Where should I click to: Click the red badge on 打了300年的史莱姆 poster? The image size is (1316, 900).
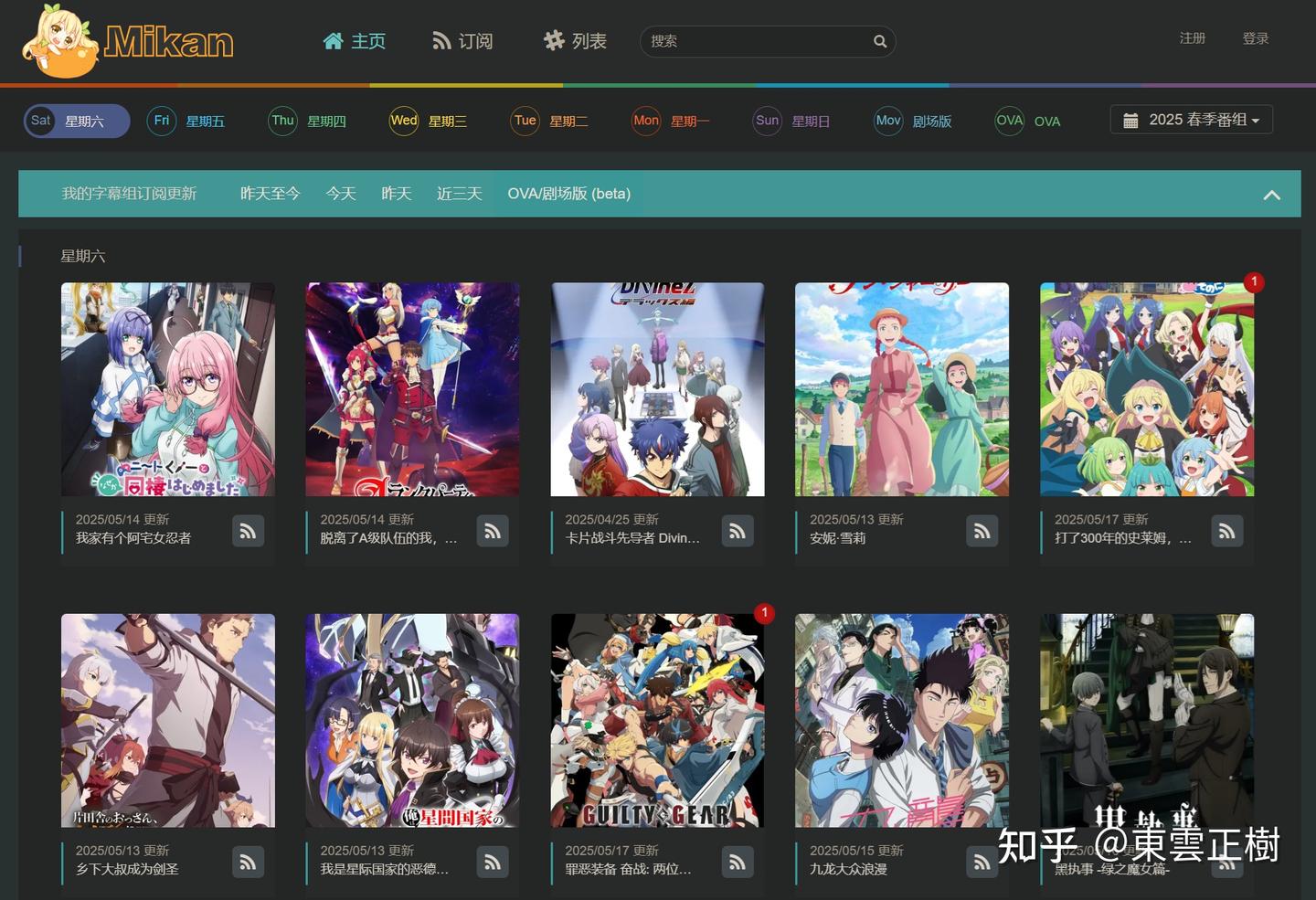[1254, 282]
